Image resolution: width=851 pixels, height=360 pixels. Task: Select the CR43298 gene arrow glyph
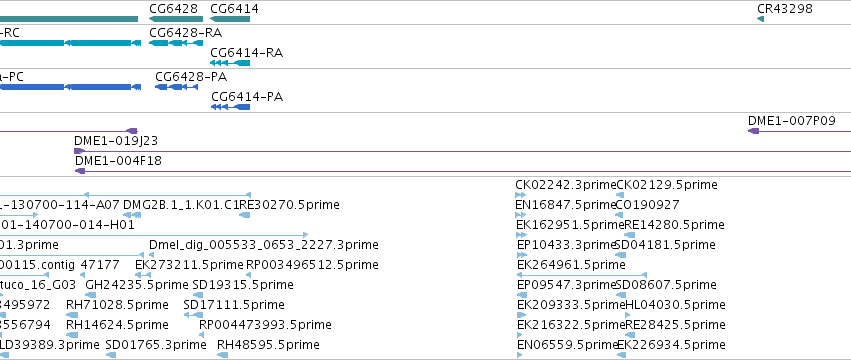pyautogui.click(x=760, y=19)
